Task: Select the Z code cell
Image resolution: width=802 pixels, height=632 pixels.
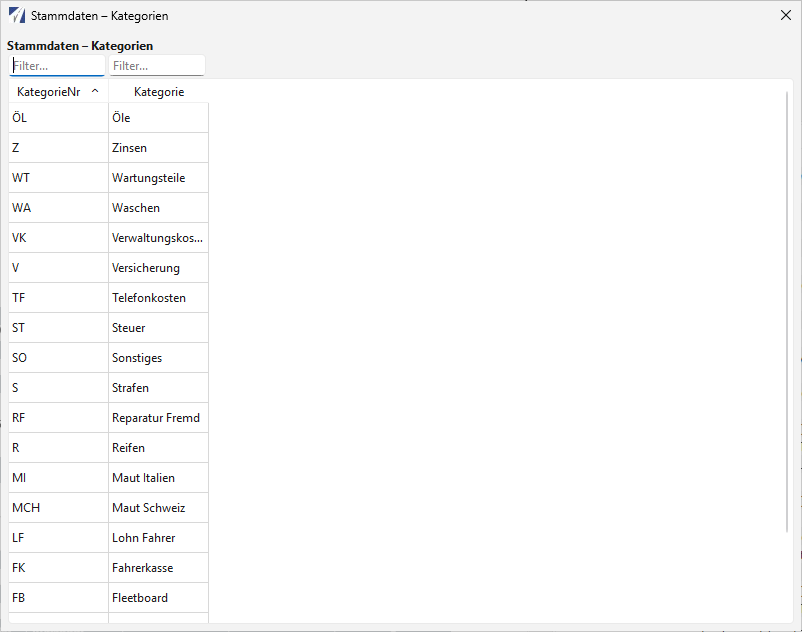Action: click(x=58, y=148)
